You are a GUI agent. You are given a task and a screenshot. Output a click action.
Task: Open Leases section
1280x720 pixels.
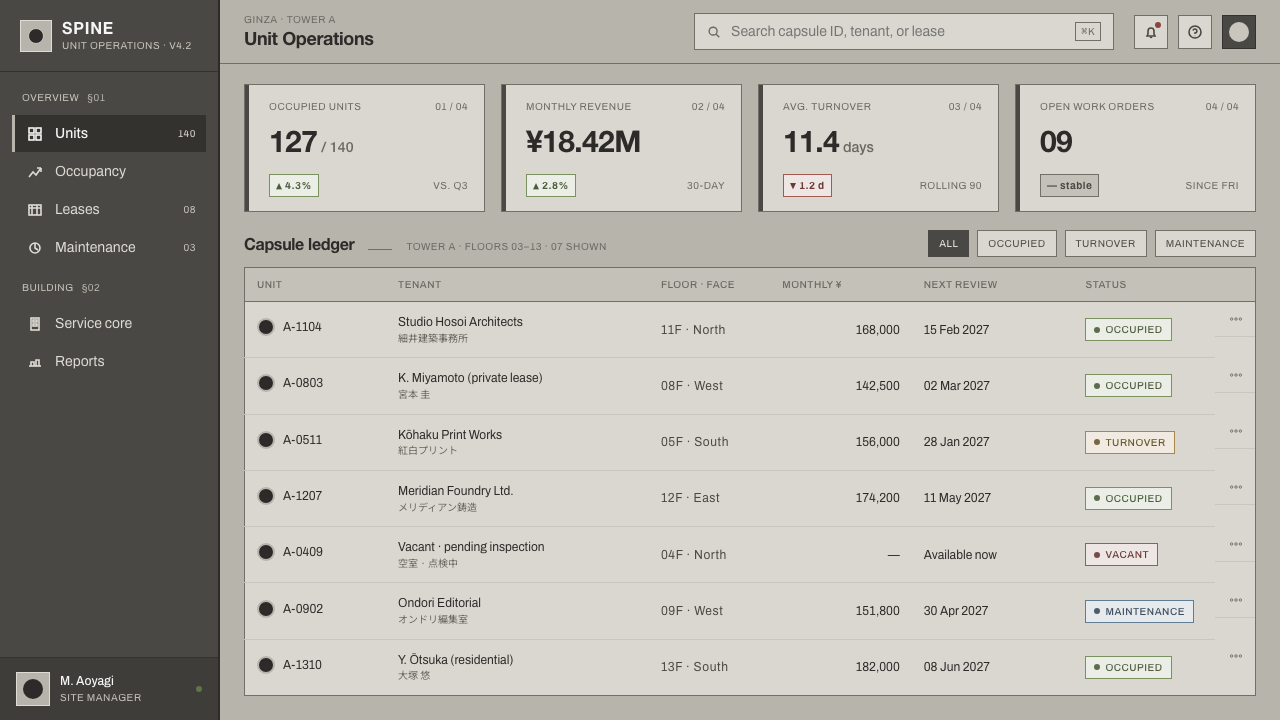click(x=109, y=210)
